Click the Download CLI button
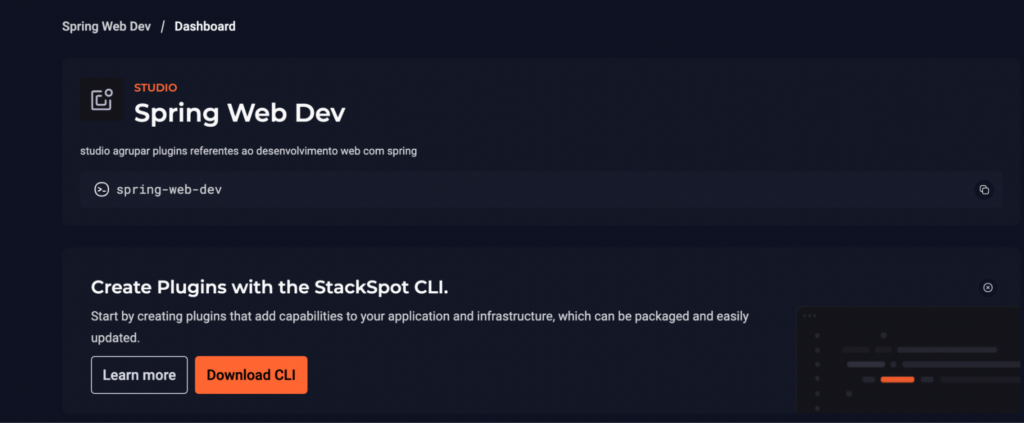 click(x=251, y=375)
